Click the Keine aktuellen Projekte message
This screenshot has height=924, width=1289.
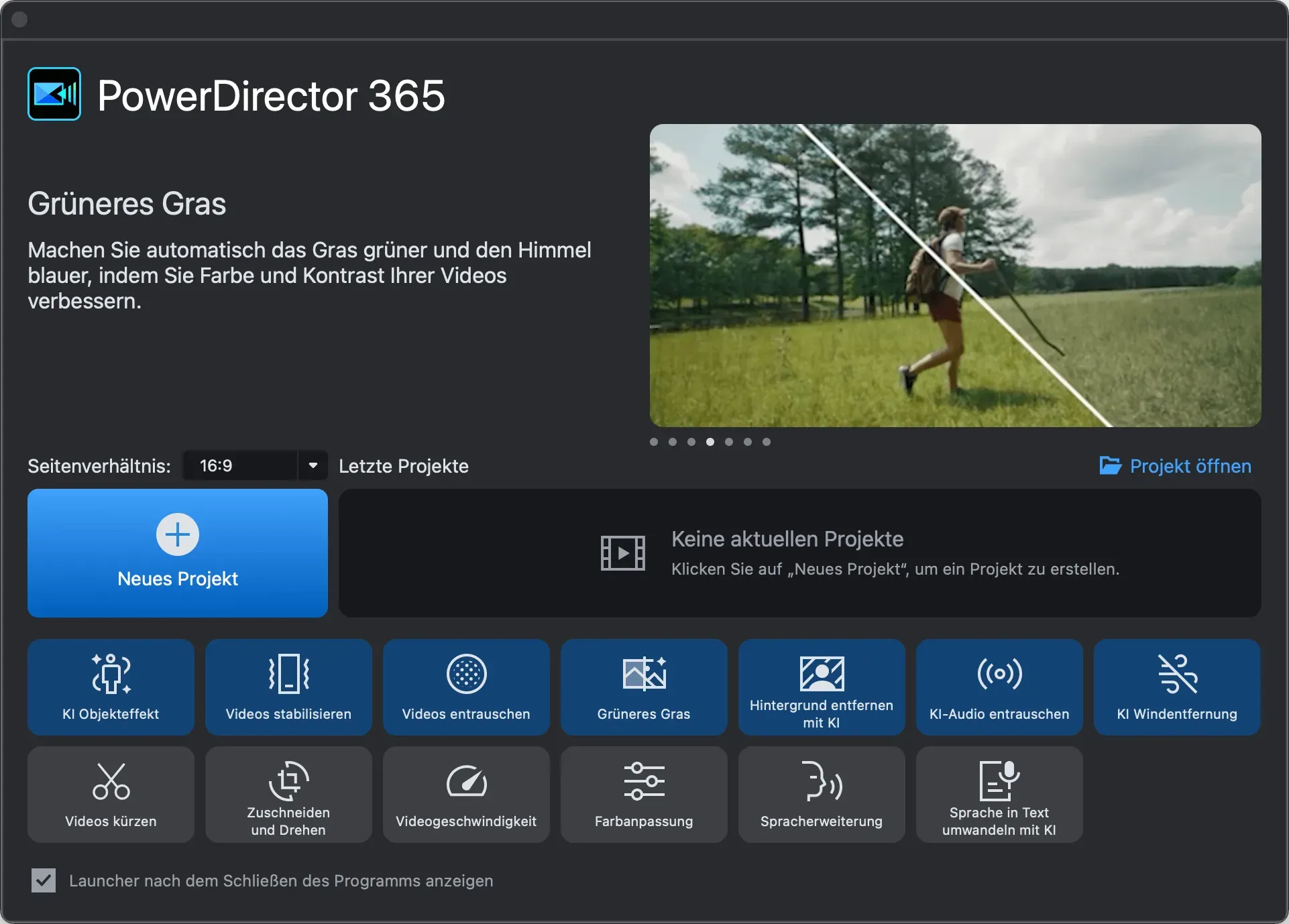tap(787, 539)
